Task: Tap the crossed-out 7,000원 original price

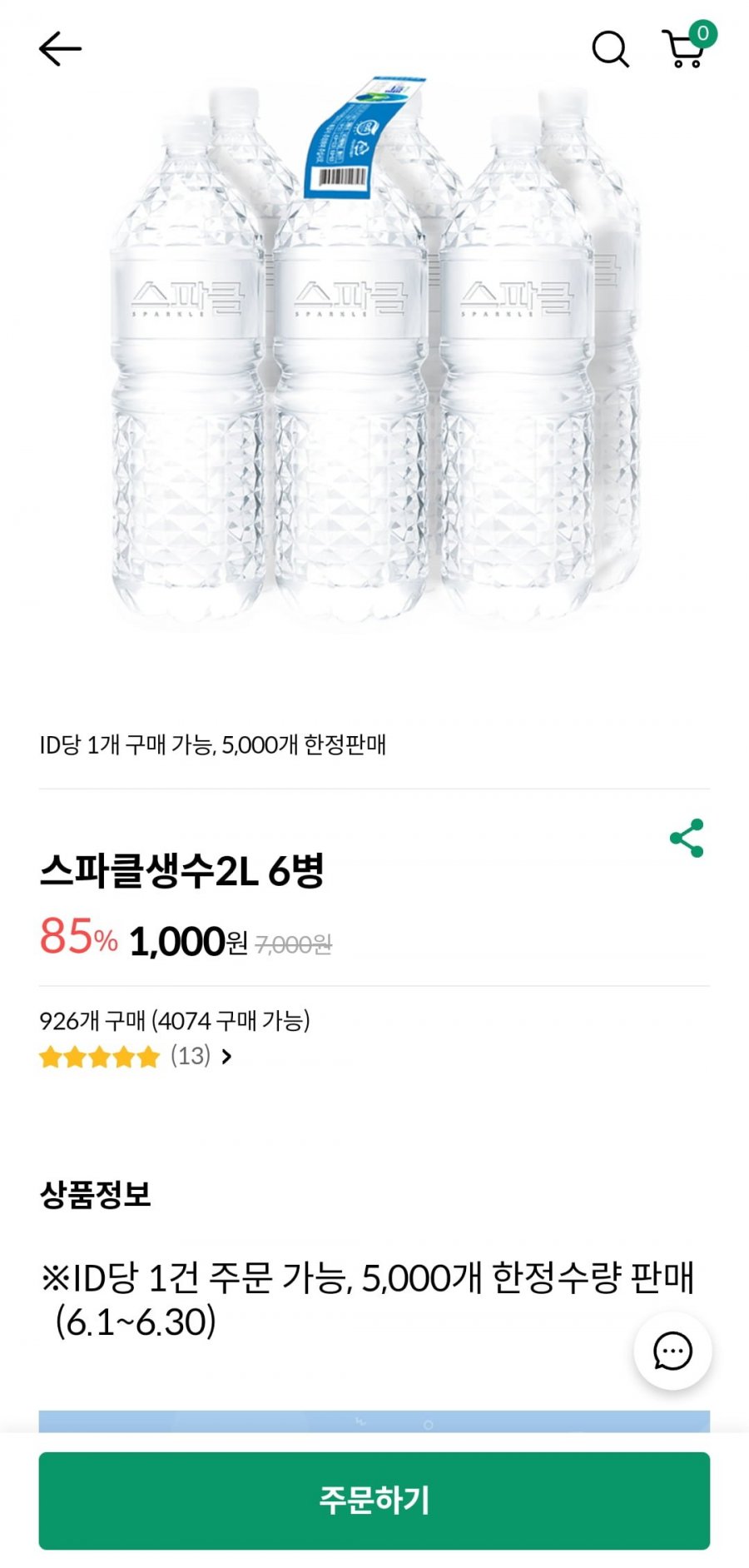Action: 293,944
